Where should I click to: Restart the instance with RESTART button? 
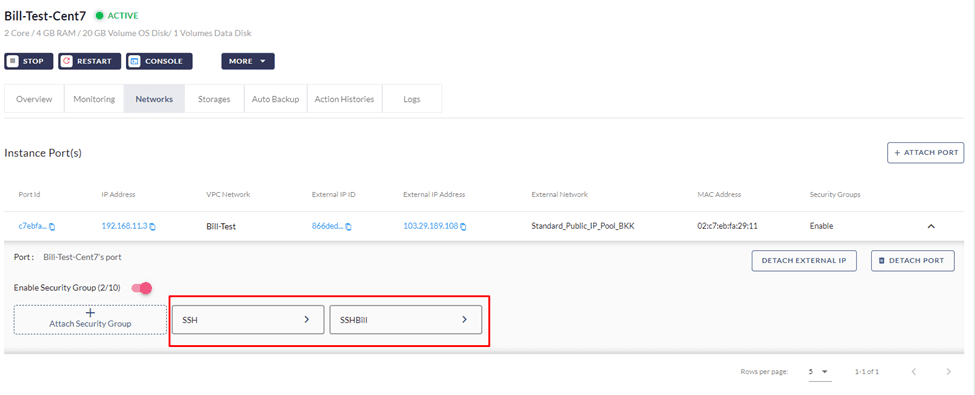(x=90, y=61)
